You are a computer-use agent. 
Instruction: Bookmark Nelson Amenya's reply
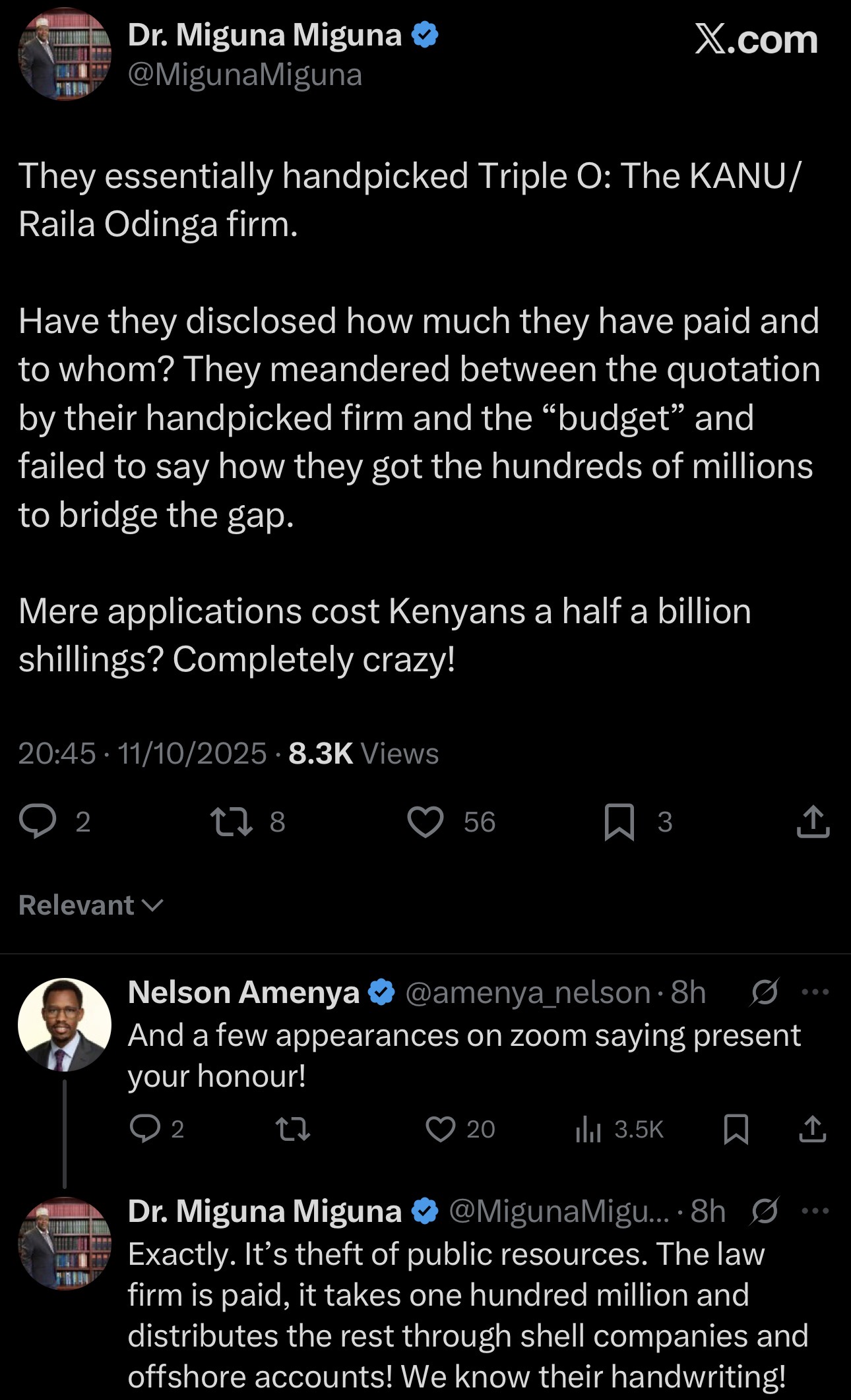coord(736,1129)
